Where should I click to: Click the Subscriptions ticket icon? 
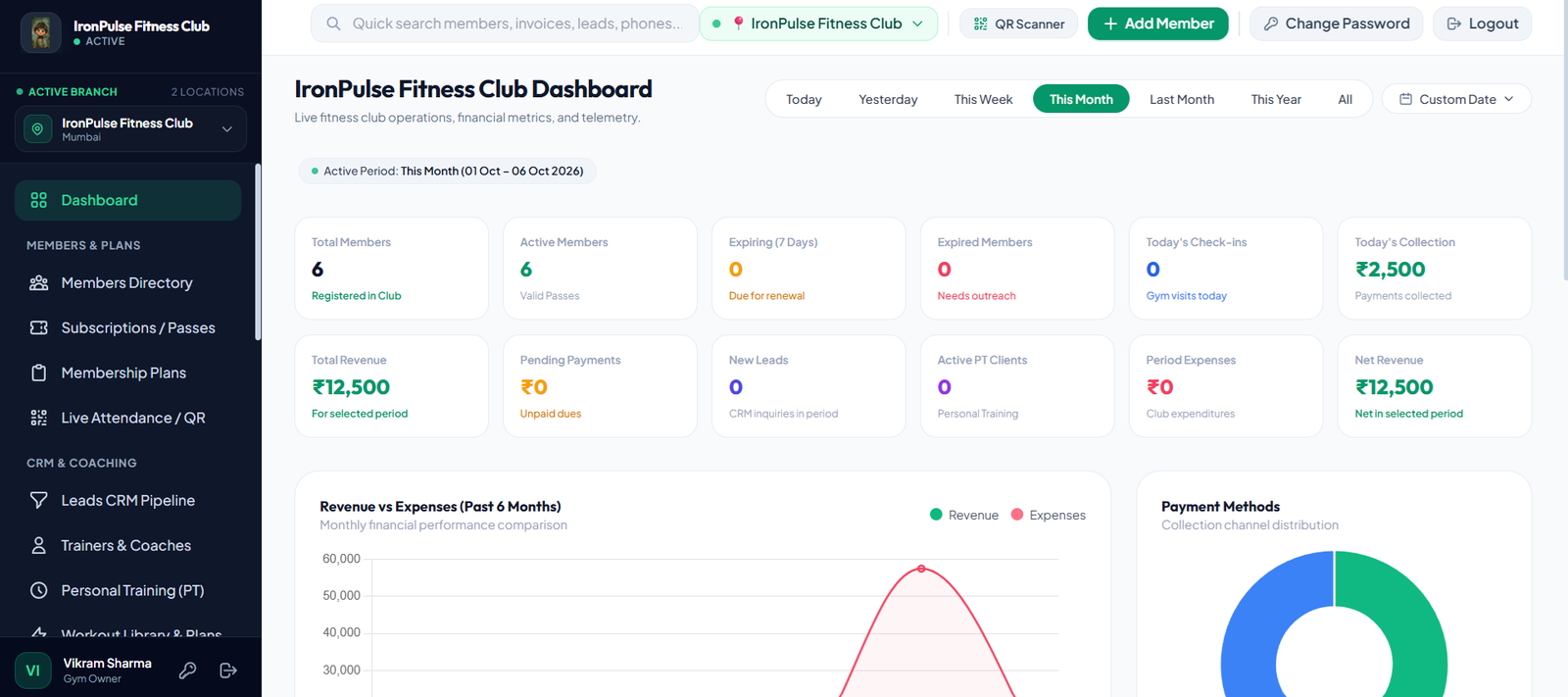[x=38, y=327]
